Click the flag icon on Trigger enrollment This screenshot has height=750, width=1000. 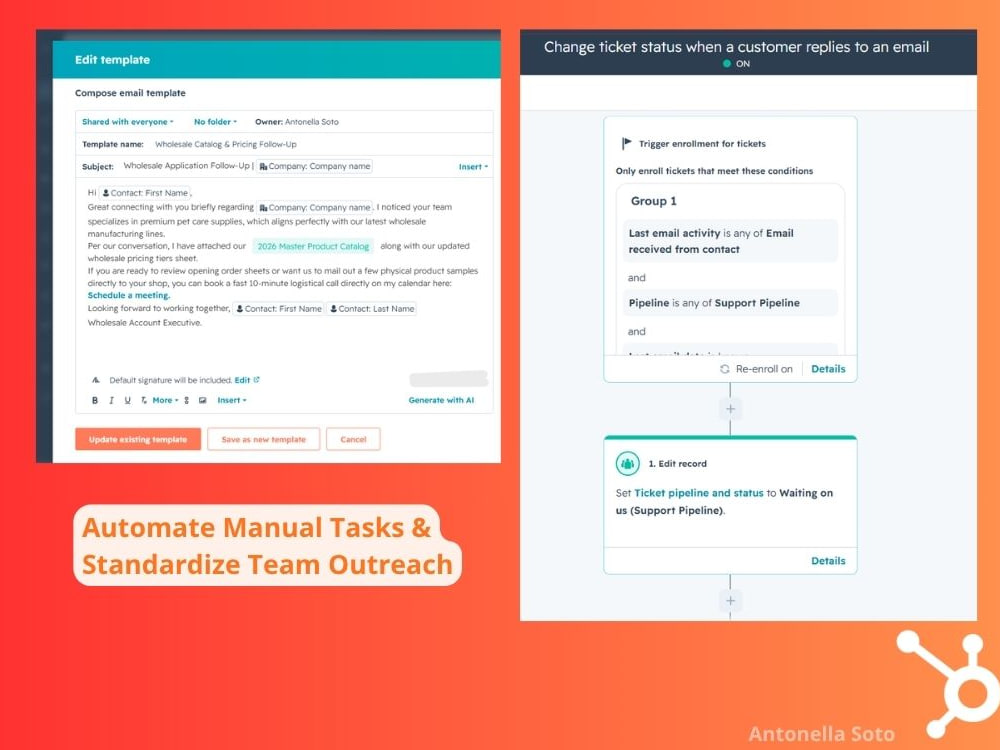point(627,143)
